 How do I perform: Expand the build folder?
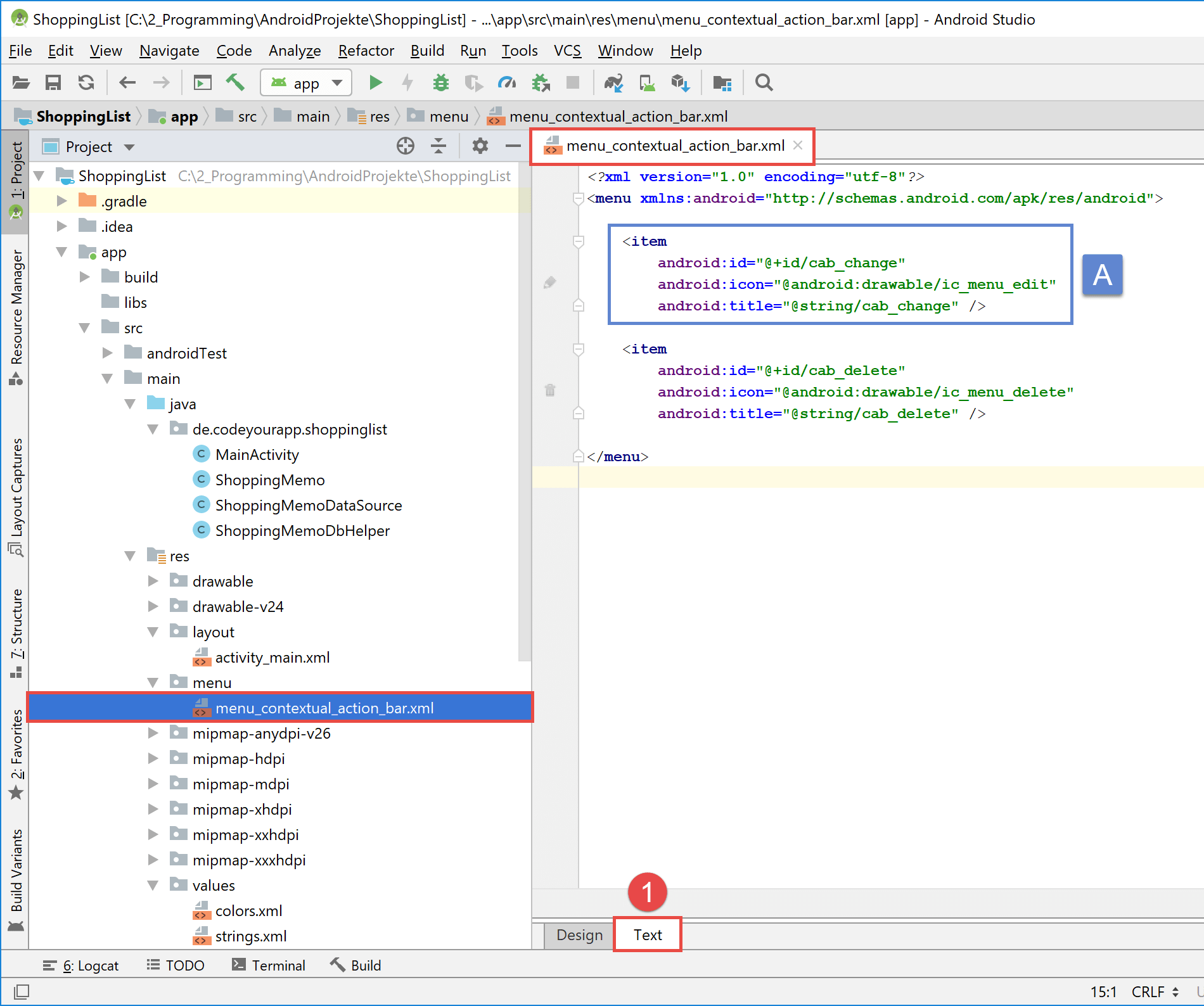coord(84,277)
